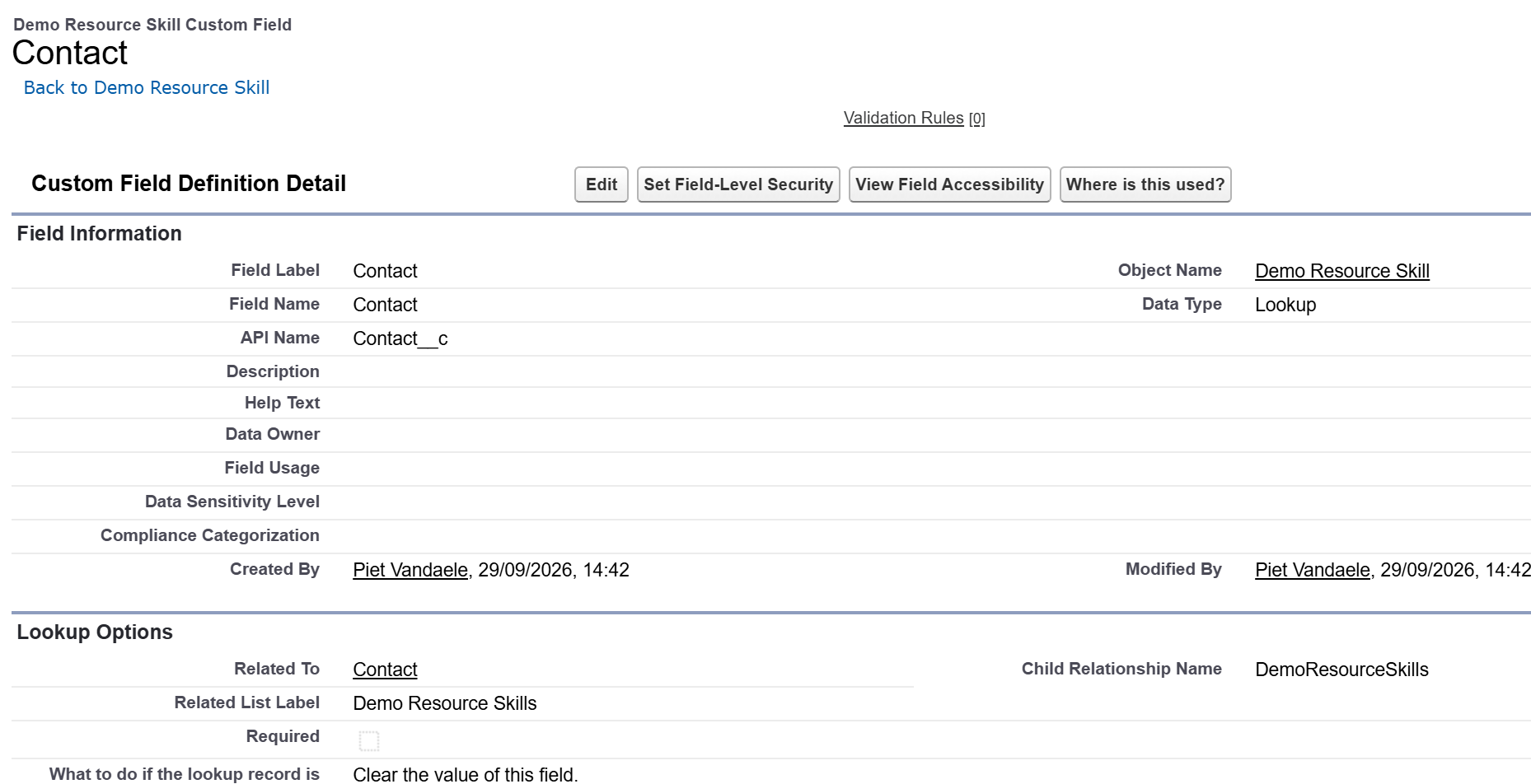Open Demo Resource Skill object name link

coord(1341,271)
